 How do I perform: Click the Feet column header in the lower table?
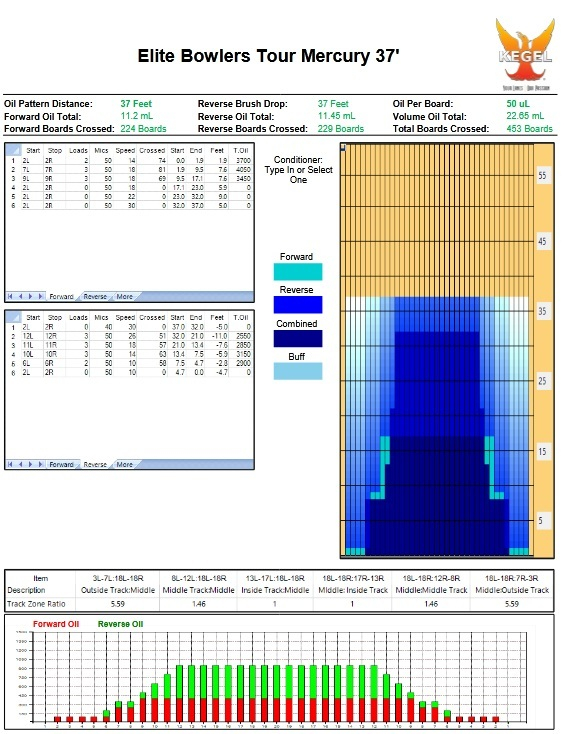point(217,317)
